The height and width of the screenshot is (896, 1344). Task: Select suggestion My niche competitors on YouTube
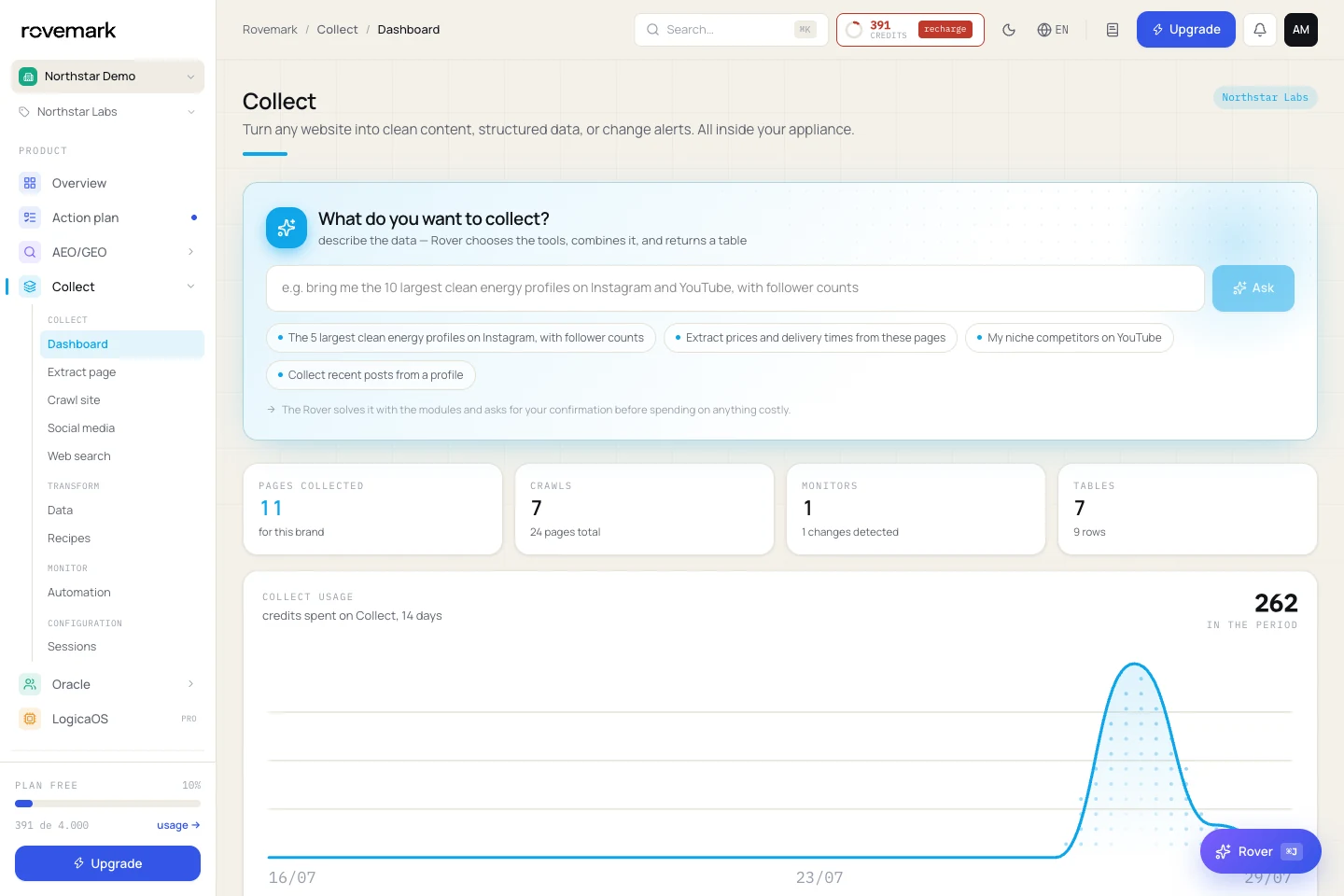[1070, 338]
